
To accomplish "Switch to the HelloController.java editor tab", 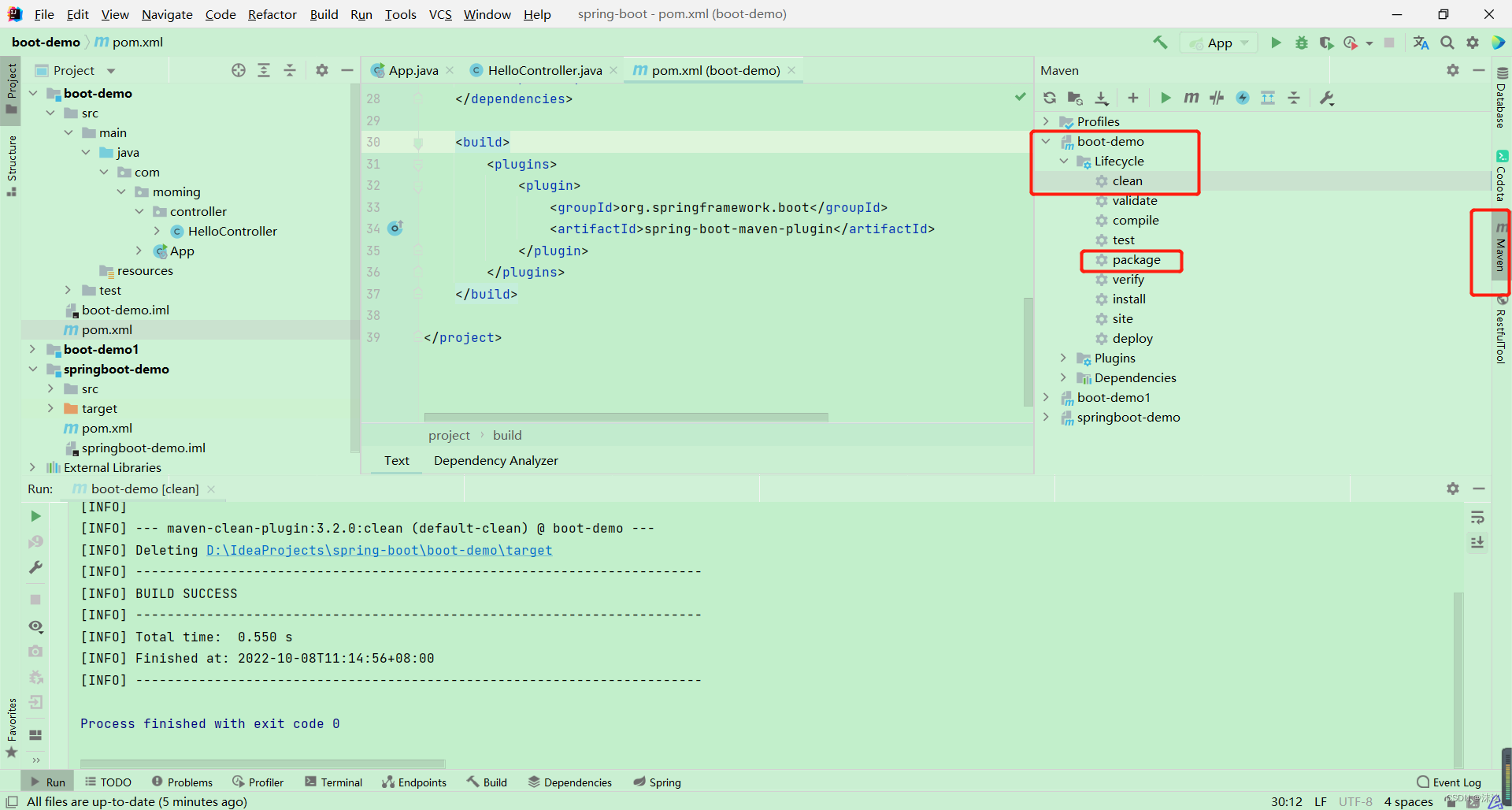I will pos(543,69).
